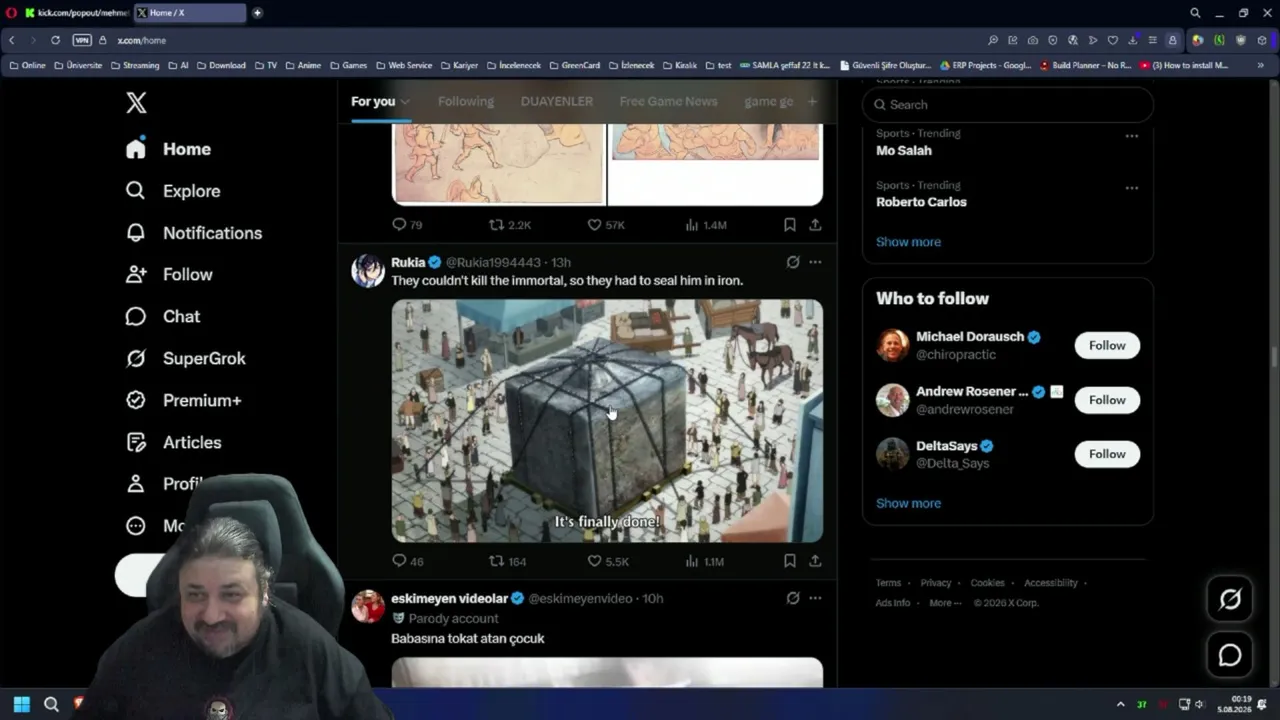1280x720 pixels.
Task: Open the eskimeyen videolar profile name
Action: tap(449, 598)
